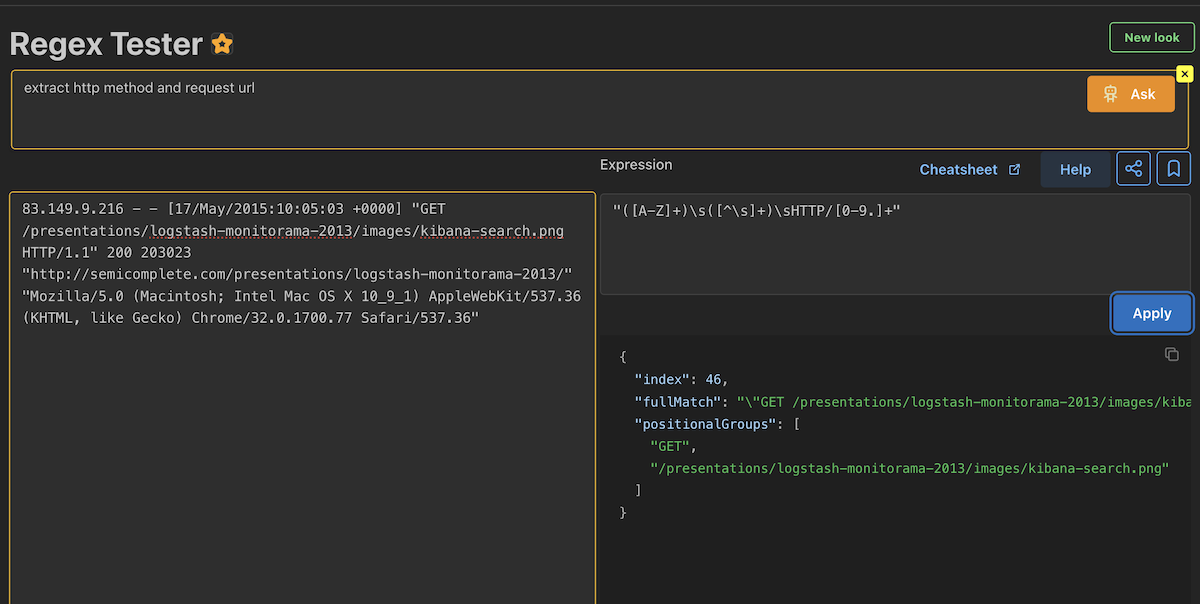This screenshot has width=1200, height=604.
Task: Copy the match result with copy icon
Action: point(1172,354)
